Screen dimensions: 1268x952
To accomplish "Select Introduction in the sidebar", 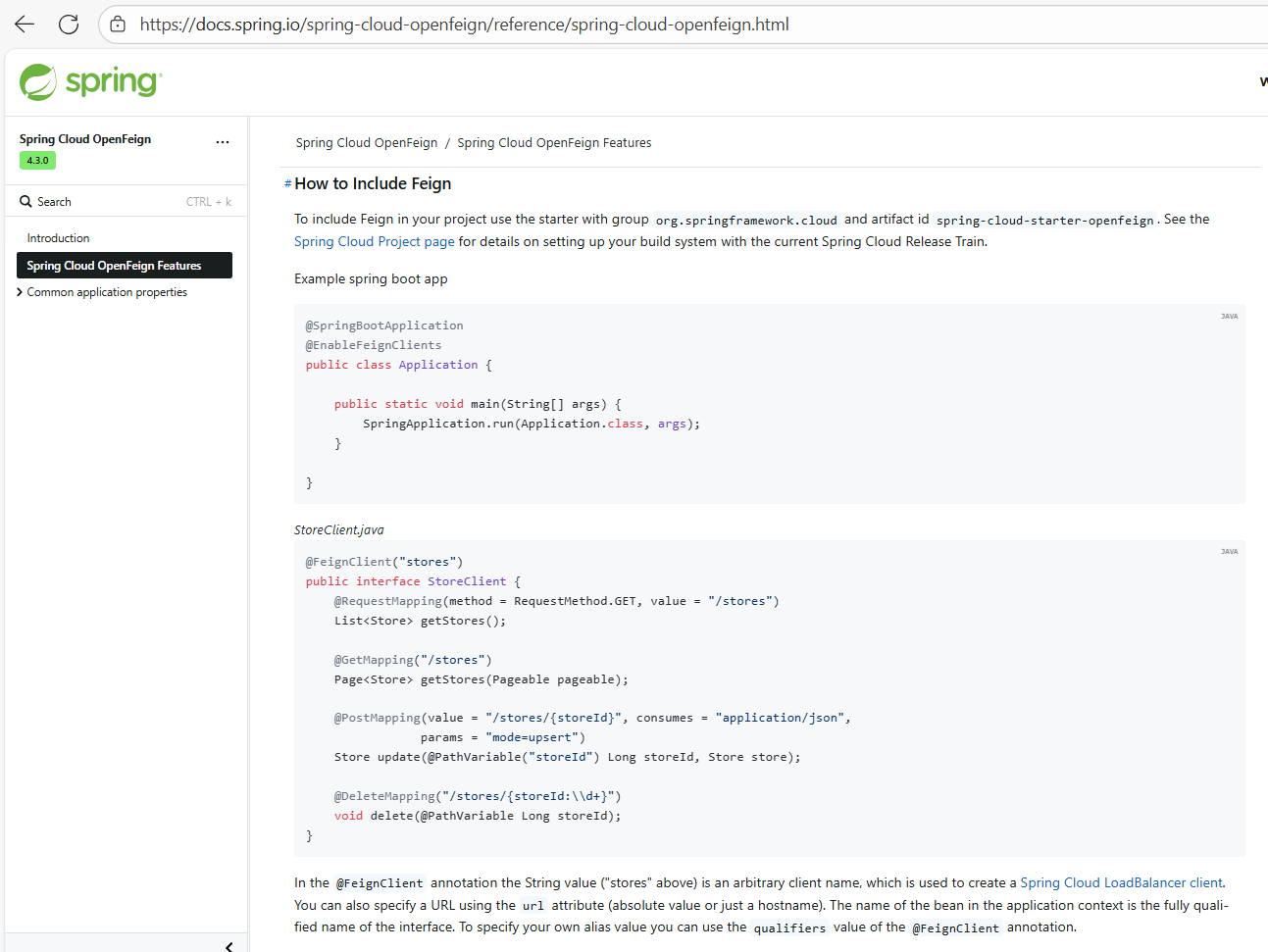I will [58, 238].
